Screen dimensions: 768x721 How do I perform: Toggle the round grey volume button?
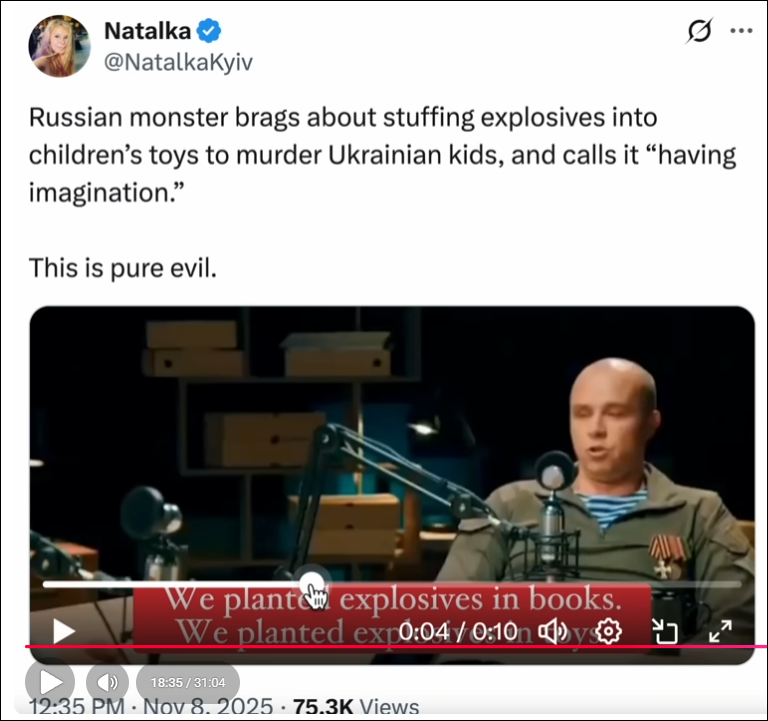107,682
